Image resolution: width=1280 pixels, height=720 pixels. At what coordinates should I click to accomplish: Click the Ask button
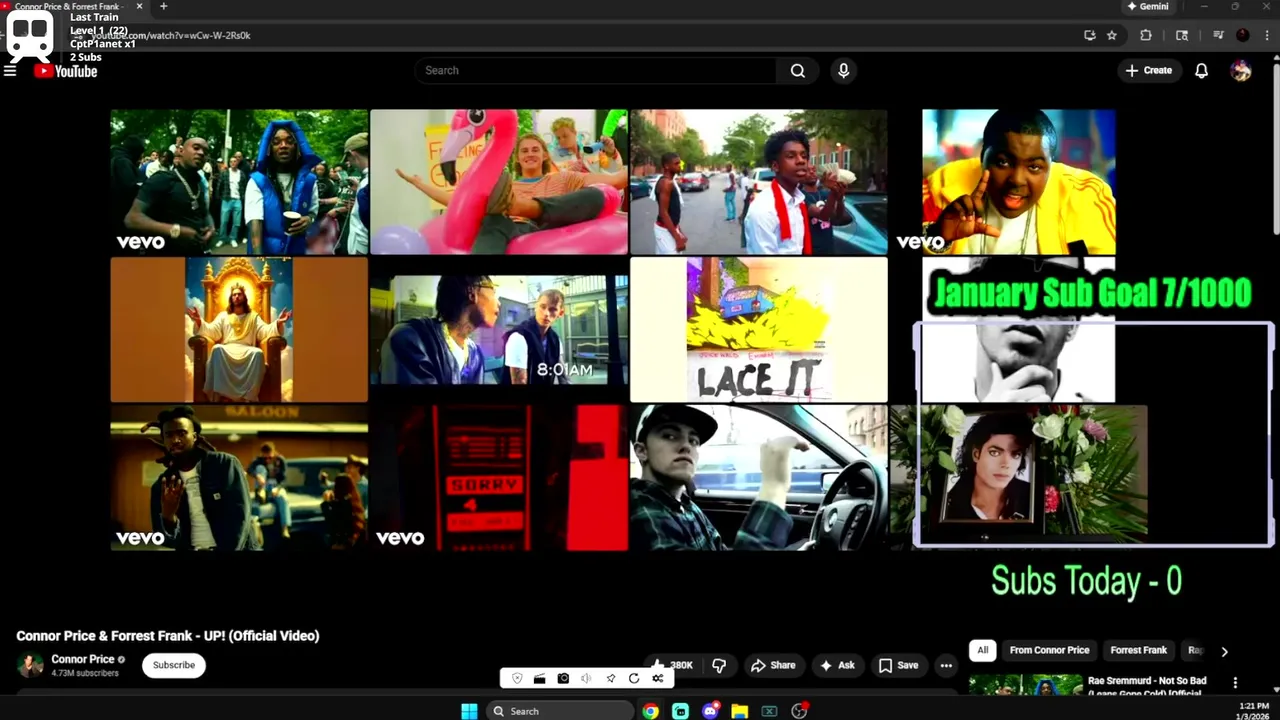coord(837,665)
